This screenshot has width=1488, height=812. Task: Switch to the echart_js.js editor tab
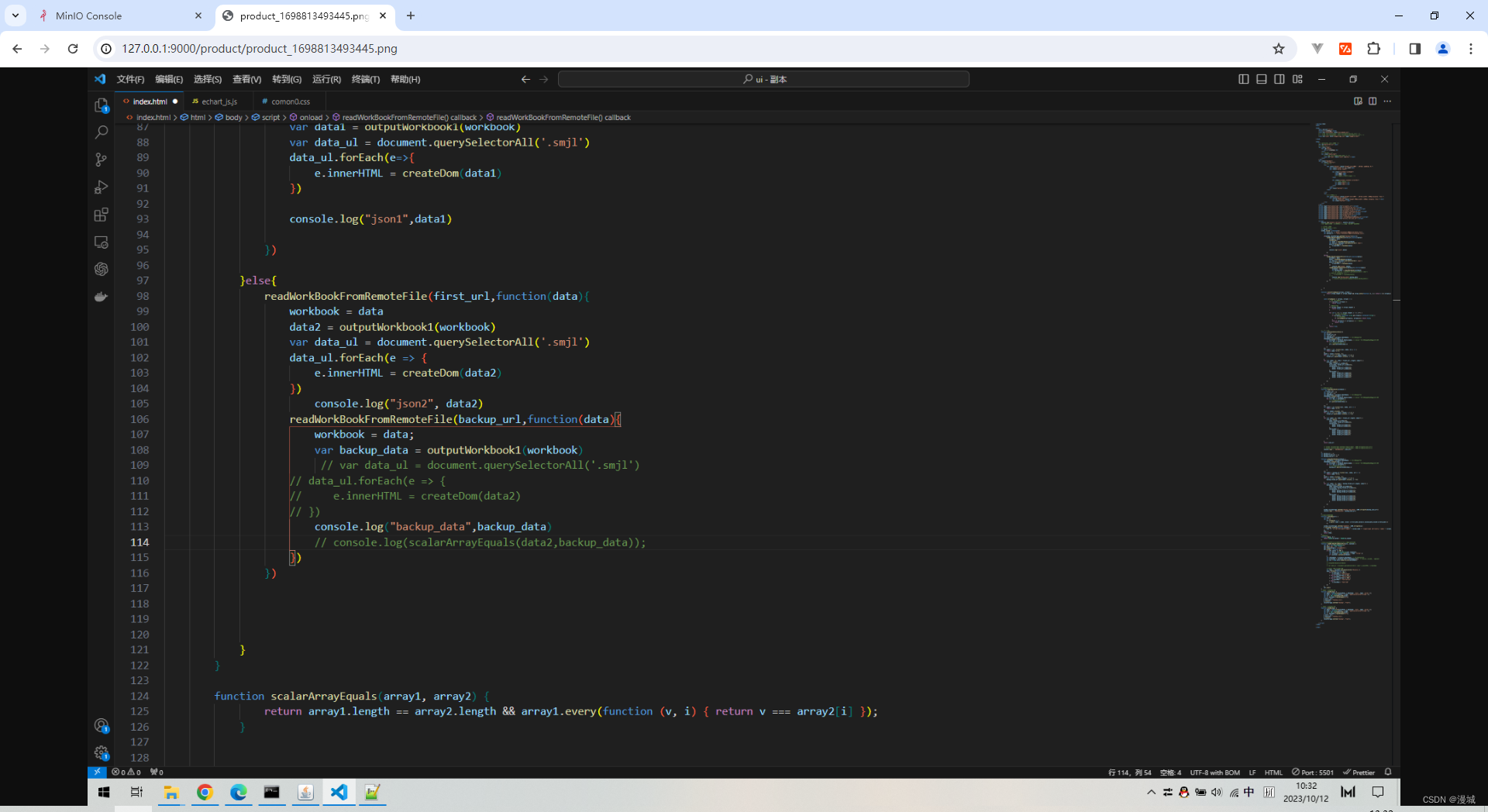coord(219,101)
